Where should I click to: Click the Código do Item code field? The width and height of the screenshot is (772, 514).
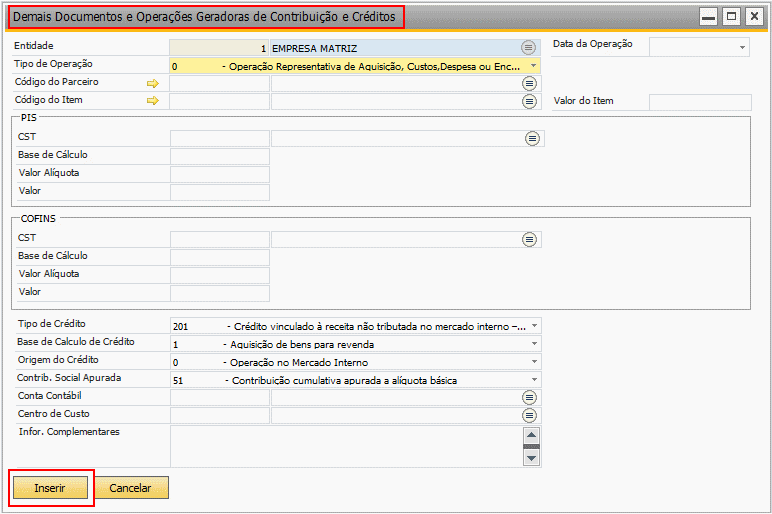[x=220, y=101]
